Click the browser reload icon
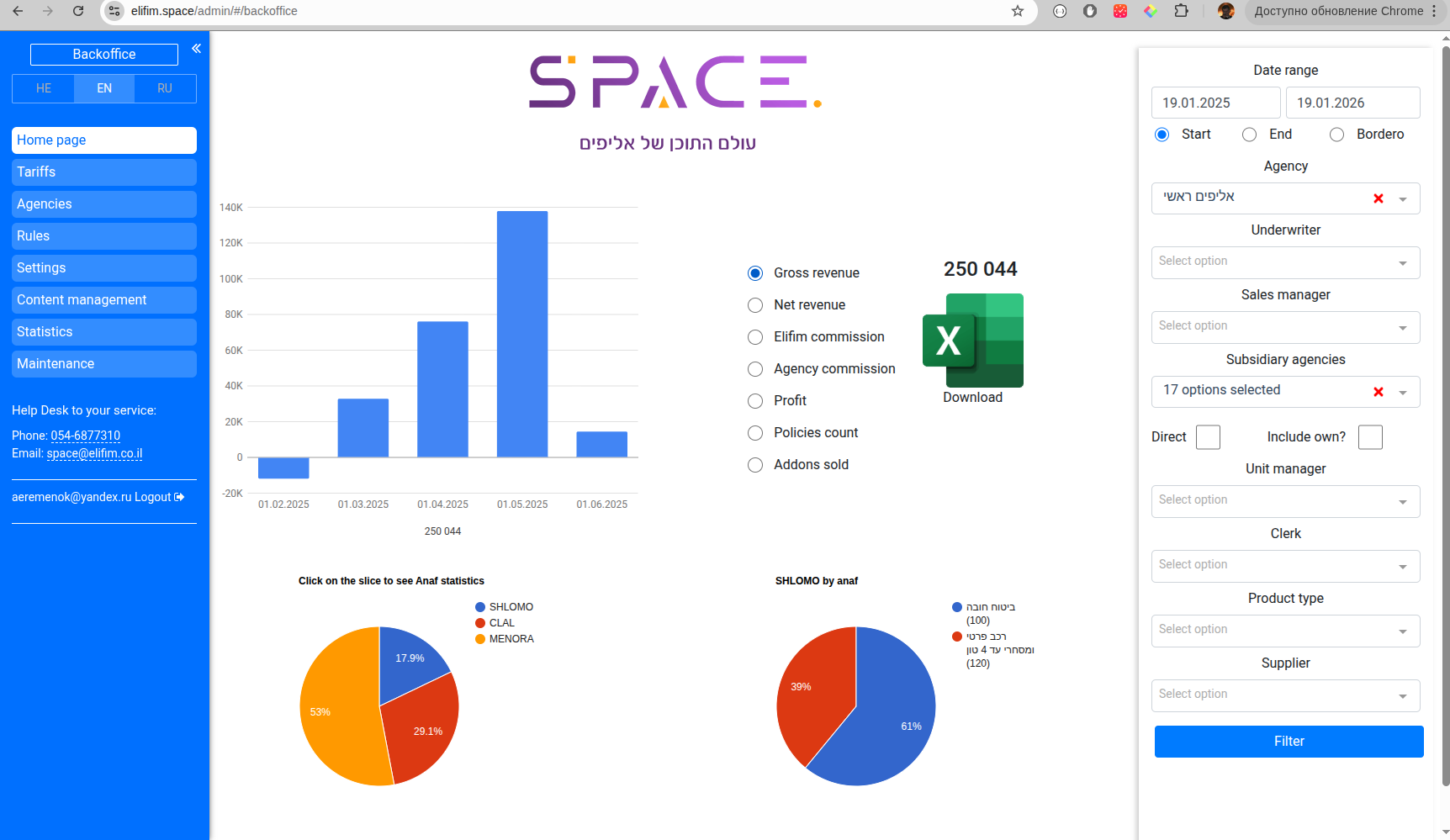 point(78,11)
